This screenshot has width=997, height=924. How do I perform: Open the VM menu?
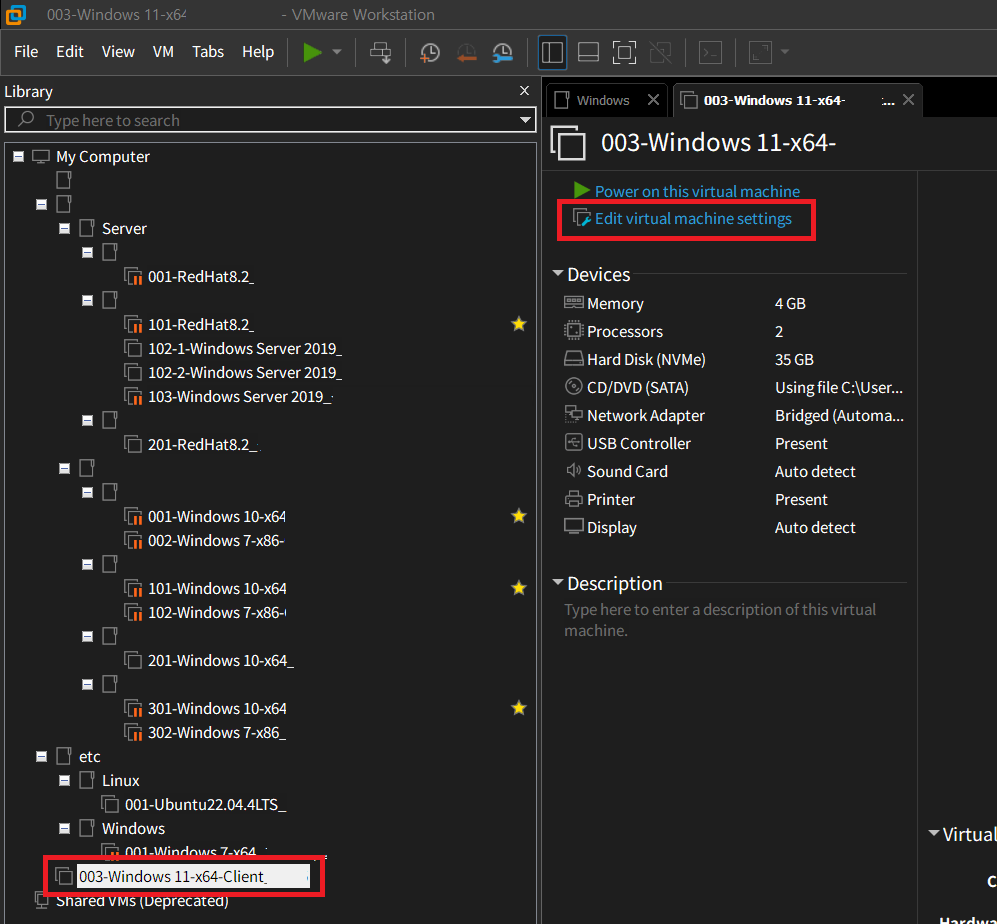click(x=163, y=52)
